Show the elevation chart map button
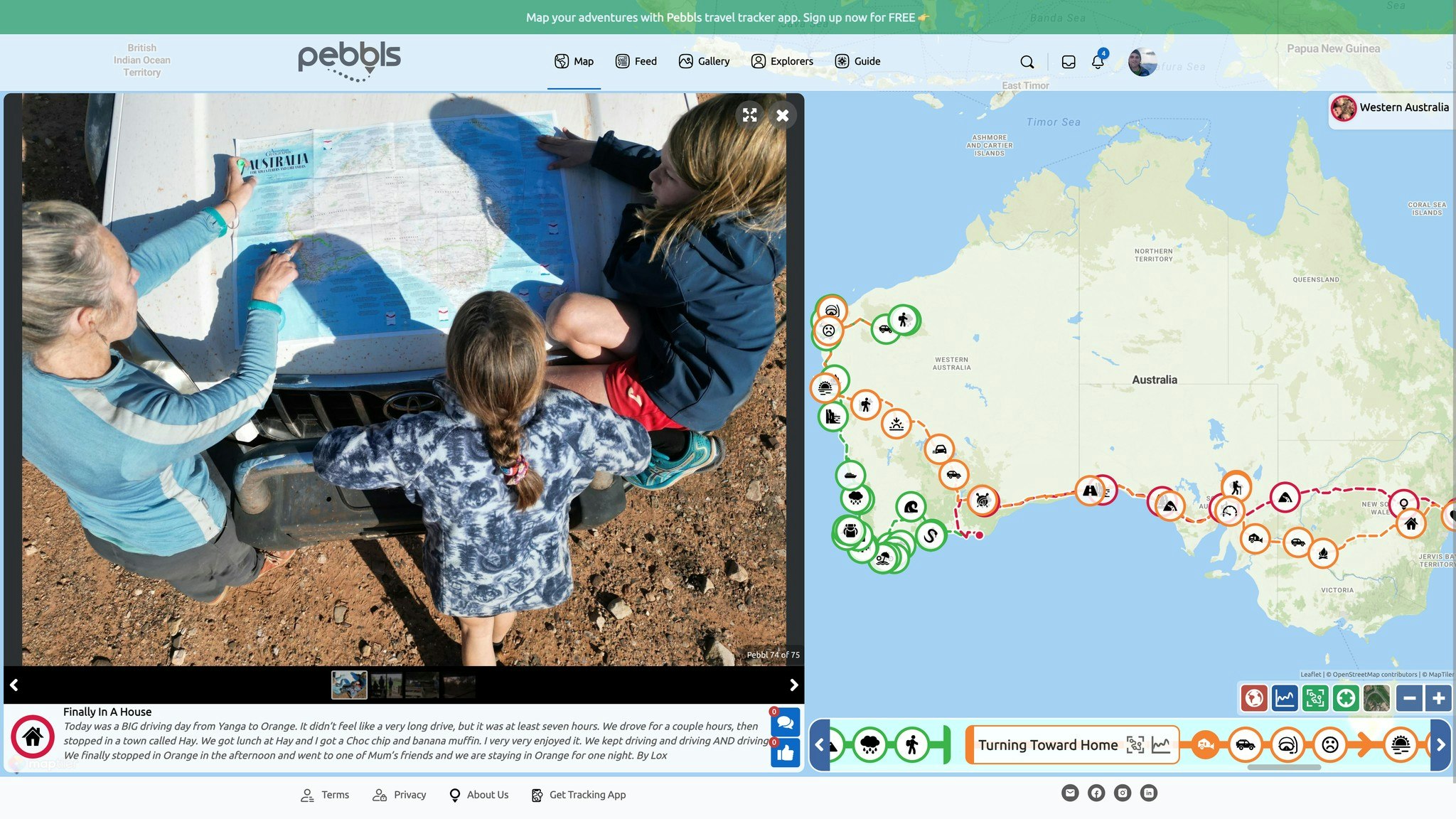Viewport: 1456px width, 819px height. (x=1285, y=698)
